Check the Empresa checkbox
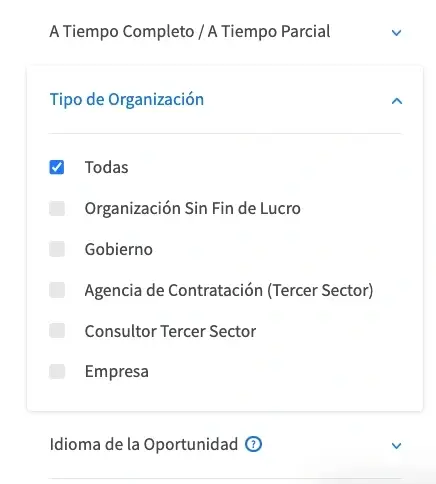436x484 pixels. coord(57,371)
